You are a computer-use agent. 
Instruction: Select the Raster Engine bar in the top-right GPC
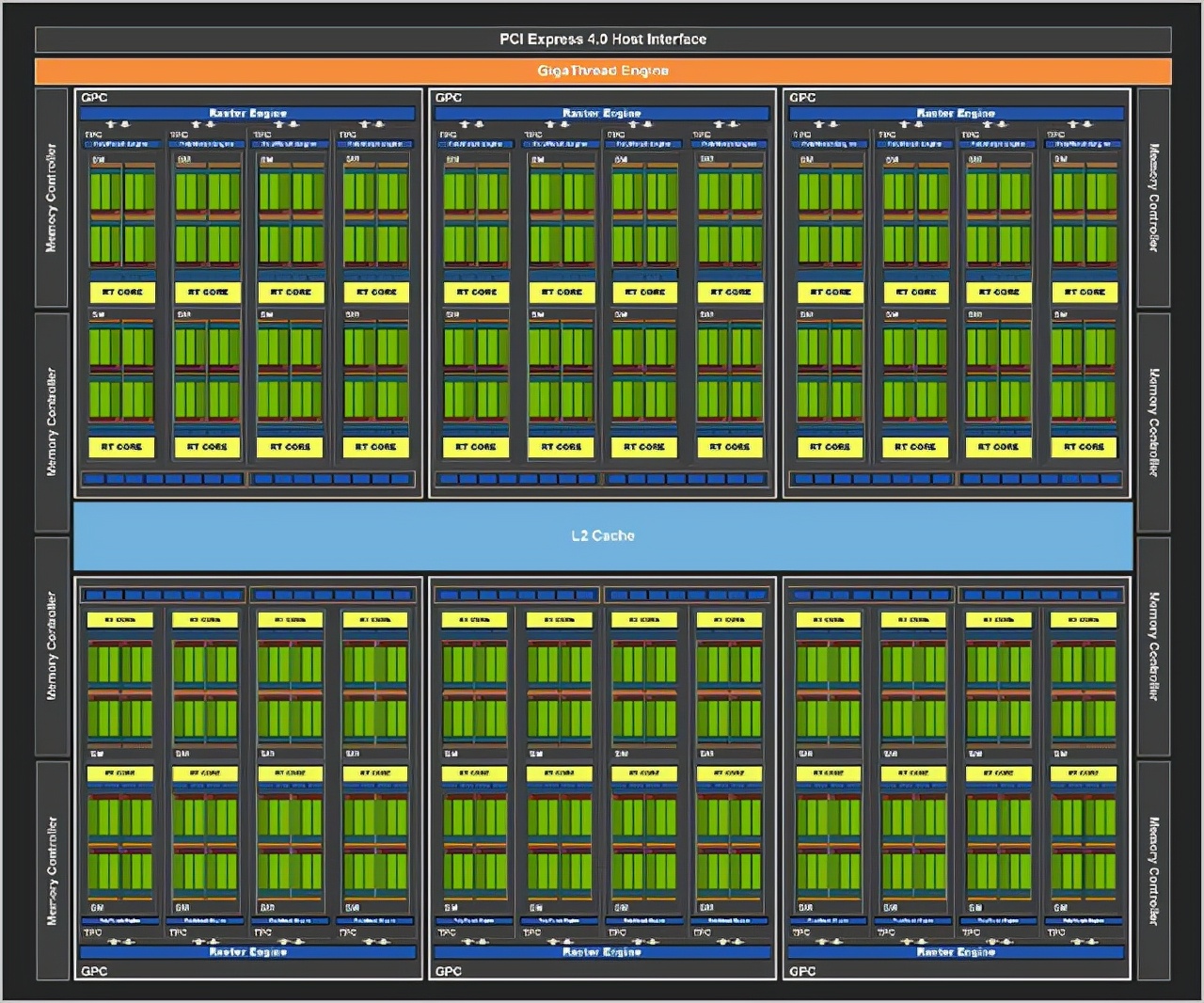pyautogui.click(x=956, y=113)
